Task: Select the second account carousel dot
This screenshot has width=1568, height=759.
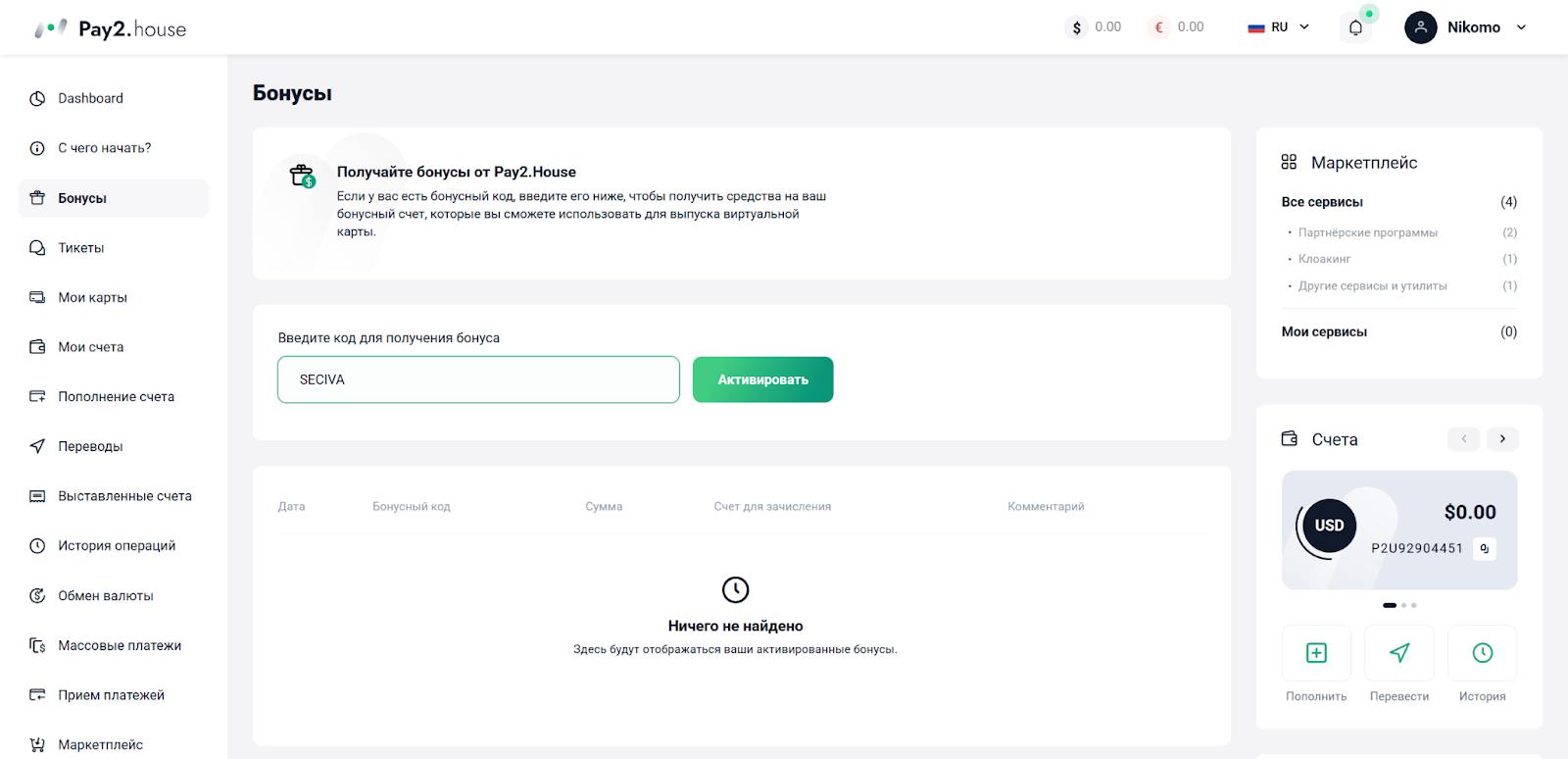Action: pyautogui.click(x=1404, y=605)
